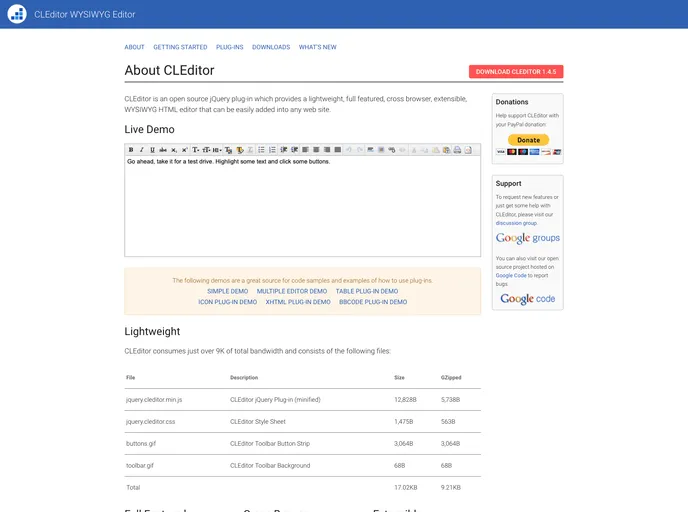Open the font family dropdown in the toolbar
Viewport: 688px width, 512px height.
196,150
